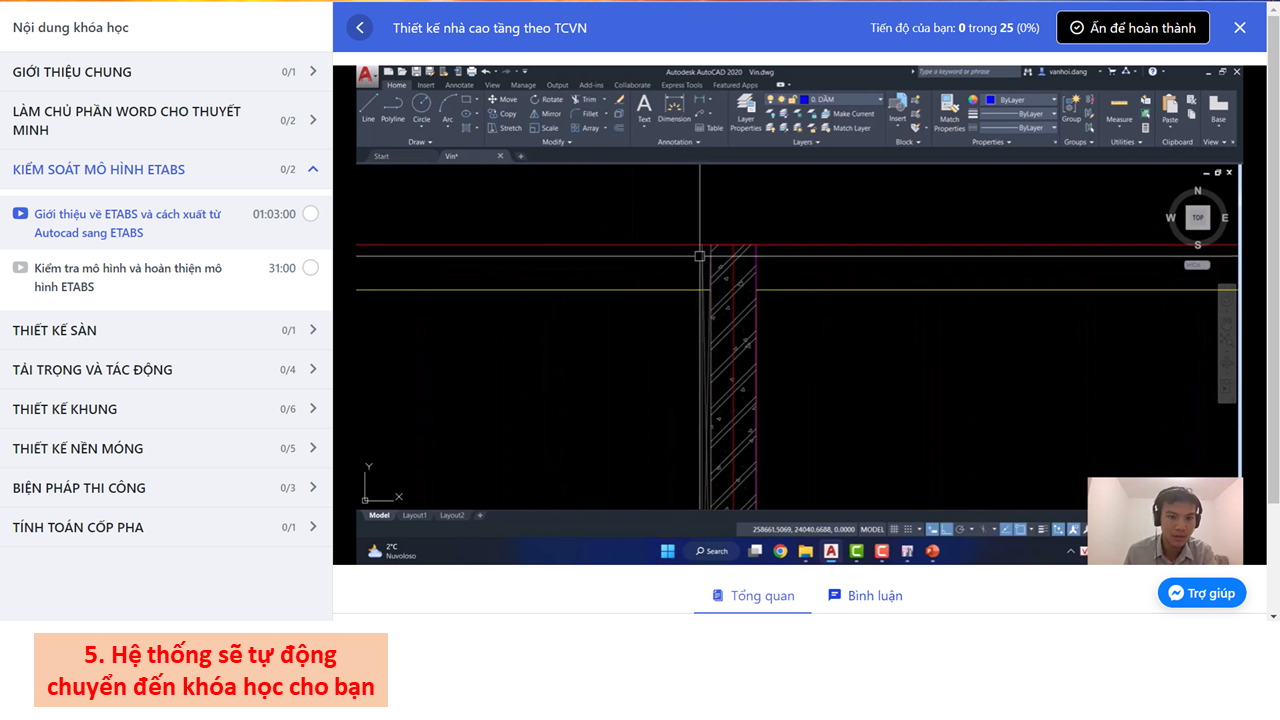
Task: Open lesson Kiểm tra mô hình và hoàn thiện
Action: tap(128, 277)
